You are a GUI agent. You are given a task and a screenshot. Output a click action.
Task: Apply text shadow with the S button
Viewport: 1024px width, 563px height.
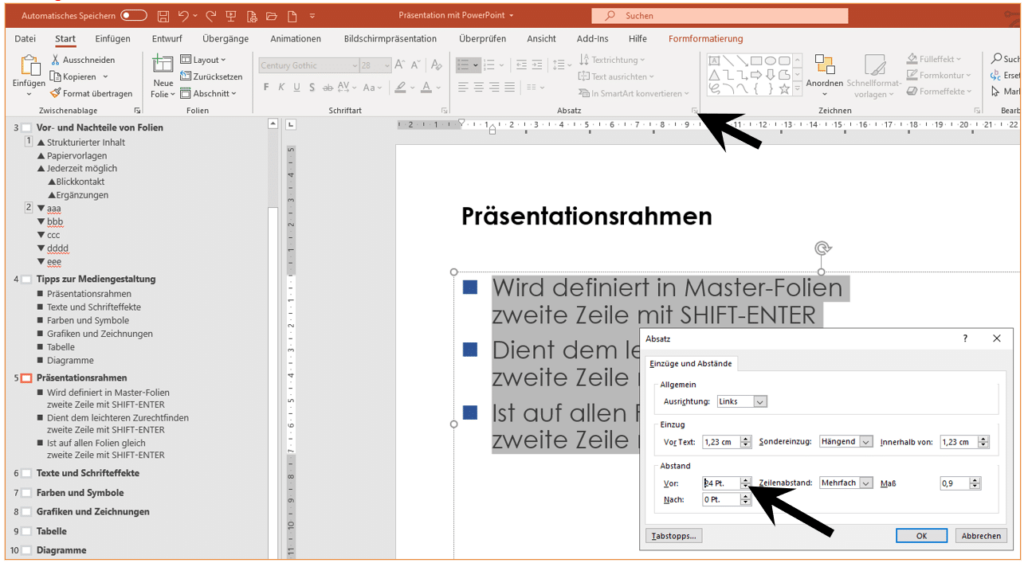click(x=312, y=87)
